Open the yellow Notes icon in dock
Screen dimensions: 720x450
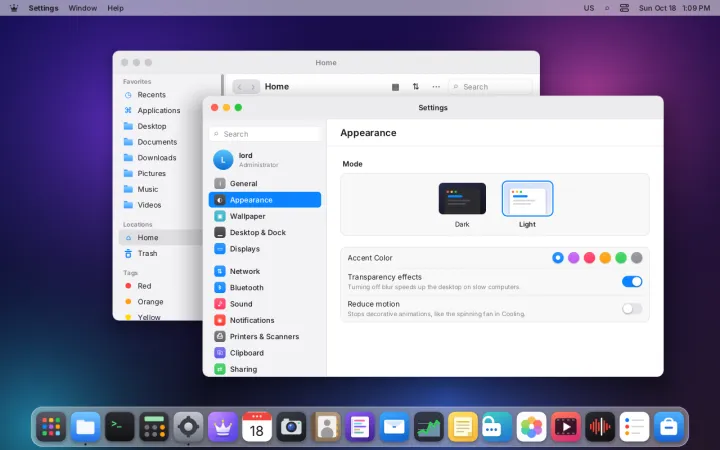[463, 427]
